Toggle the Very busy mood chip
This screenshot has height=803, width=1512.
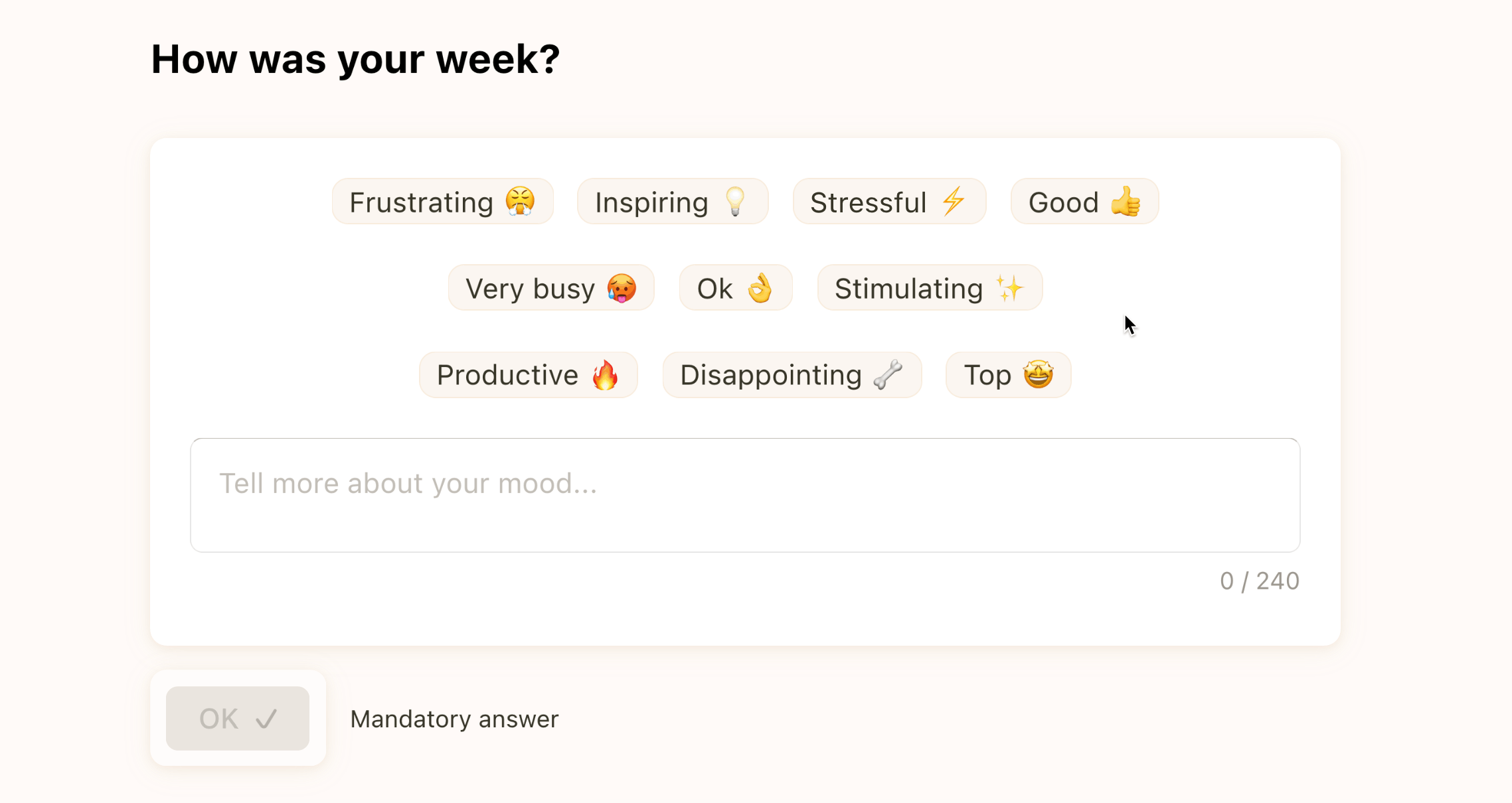pyautogui.click(x=551, y=288)
